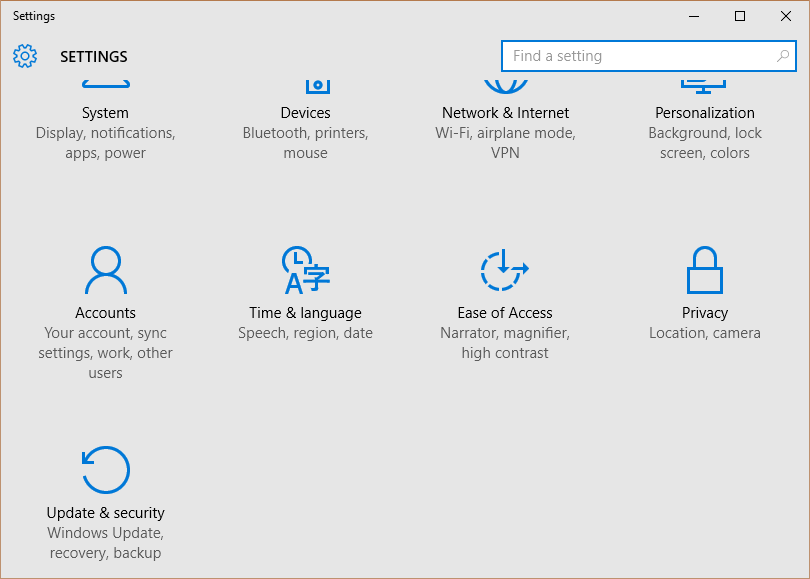The width and height of the screenshot is (810, 579).
Task: Open the Privacy padlock icon
Action: click(705, 270)
